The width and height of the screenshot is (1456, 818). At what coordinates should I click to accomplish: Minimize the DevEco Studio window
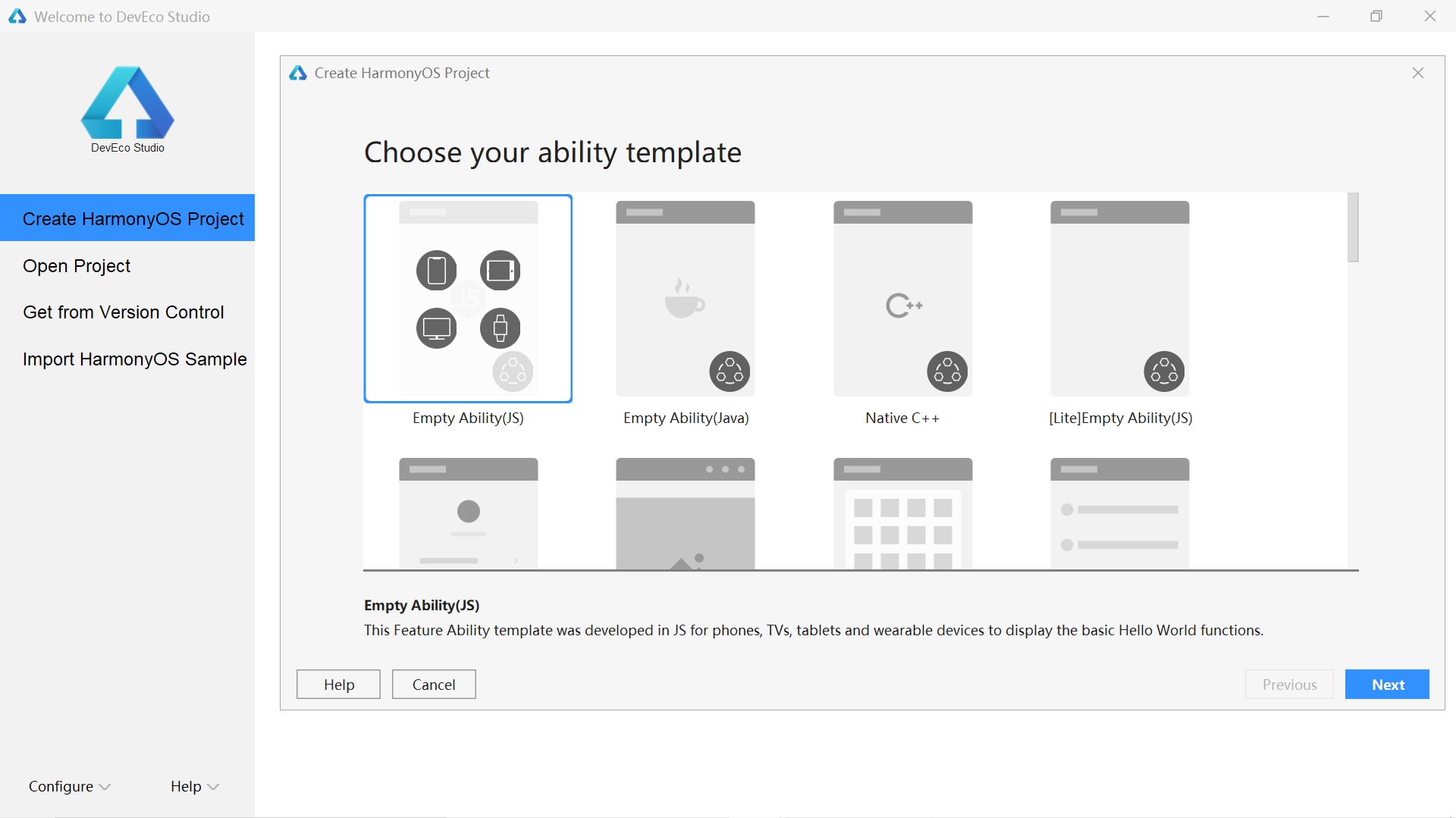click(1323, 16)
